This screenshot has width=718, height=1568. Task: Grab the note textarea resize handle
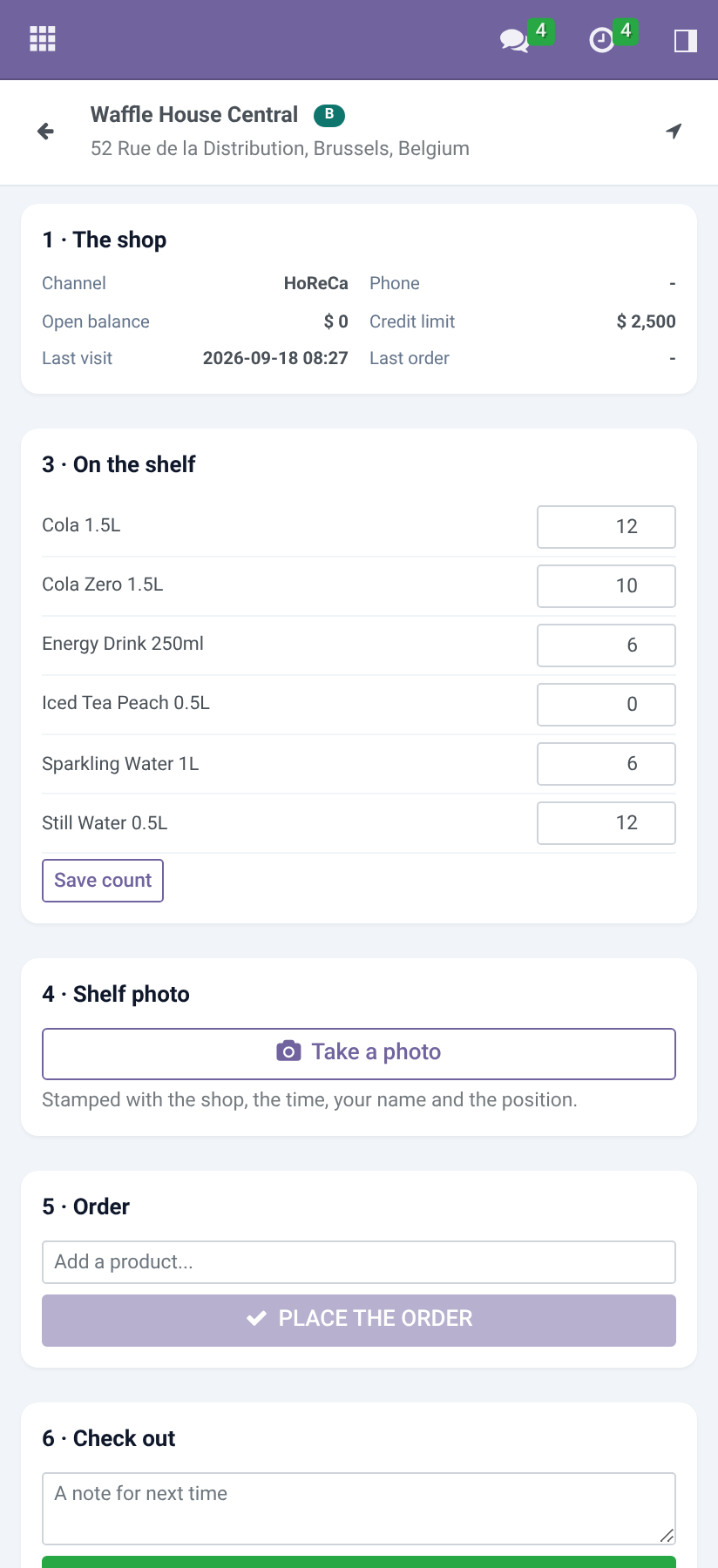(x=667, y=1536)
